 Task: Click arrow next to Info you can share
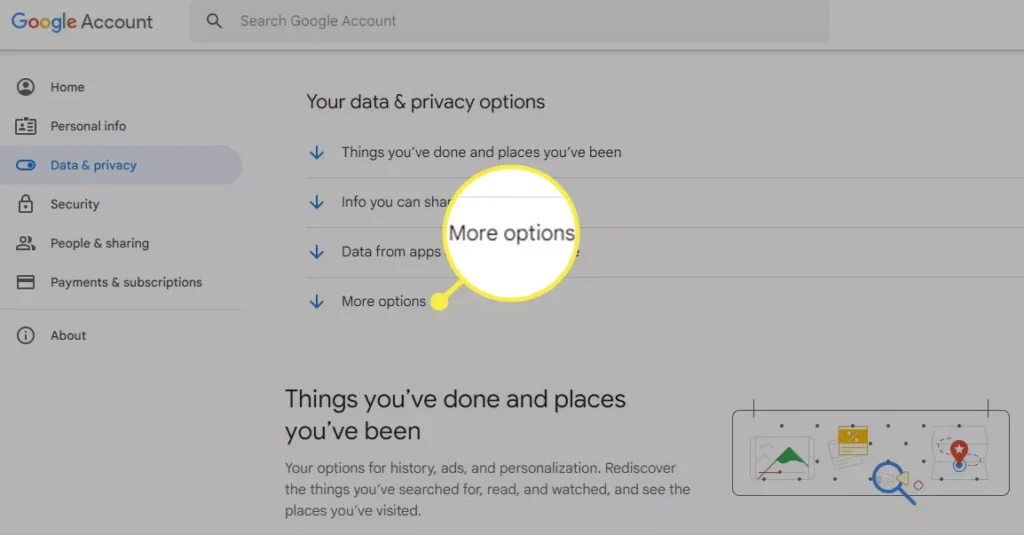tap(317, 202)
